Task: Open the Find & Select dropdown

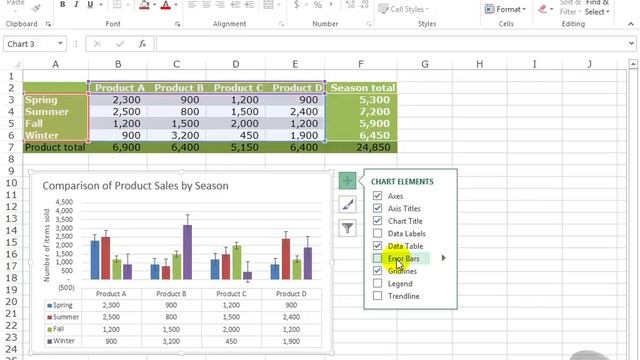Action: coord(597,7)
